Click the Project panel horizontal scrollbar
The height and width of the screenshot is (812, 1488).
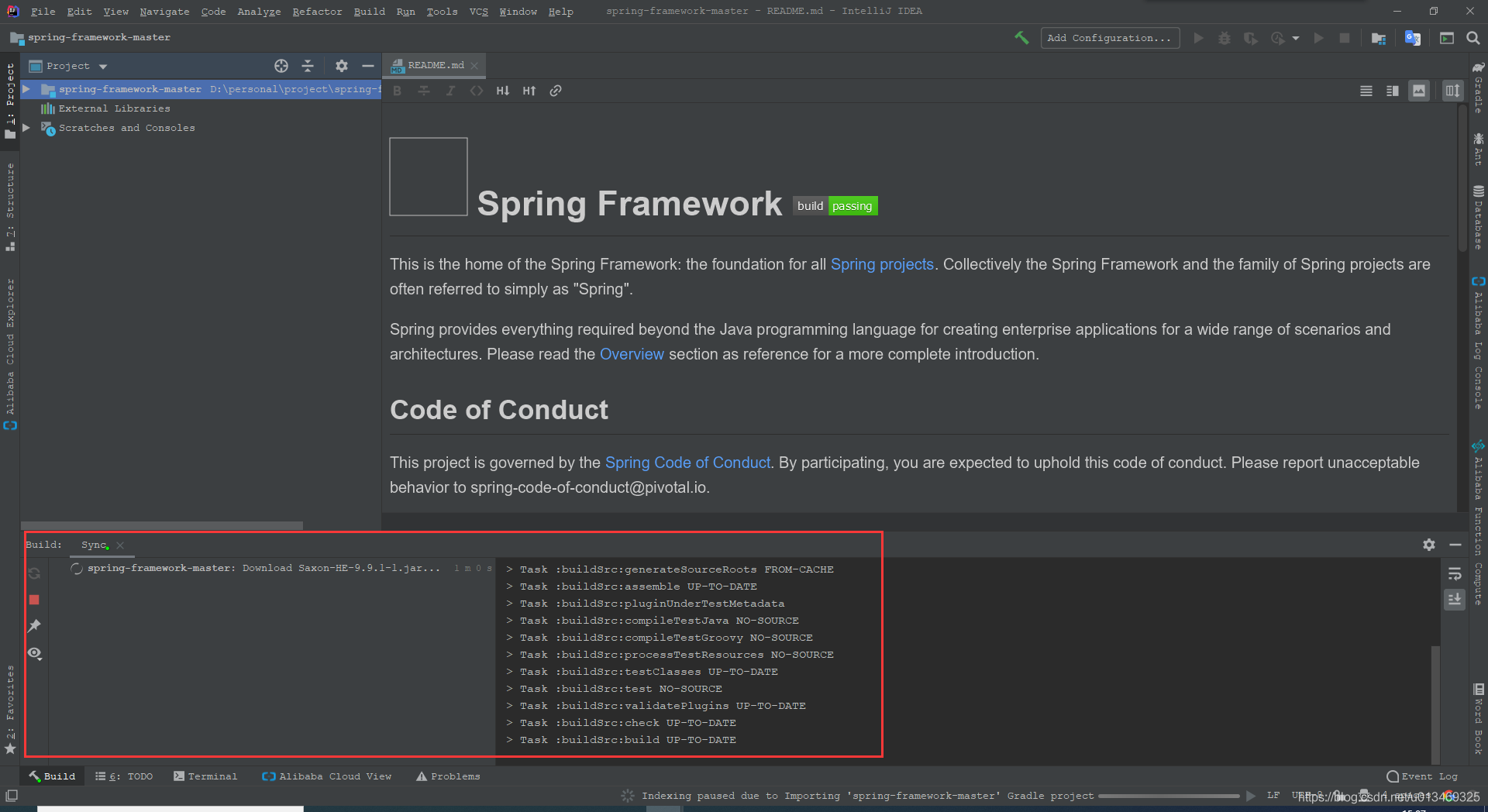(161, 525)
